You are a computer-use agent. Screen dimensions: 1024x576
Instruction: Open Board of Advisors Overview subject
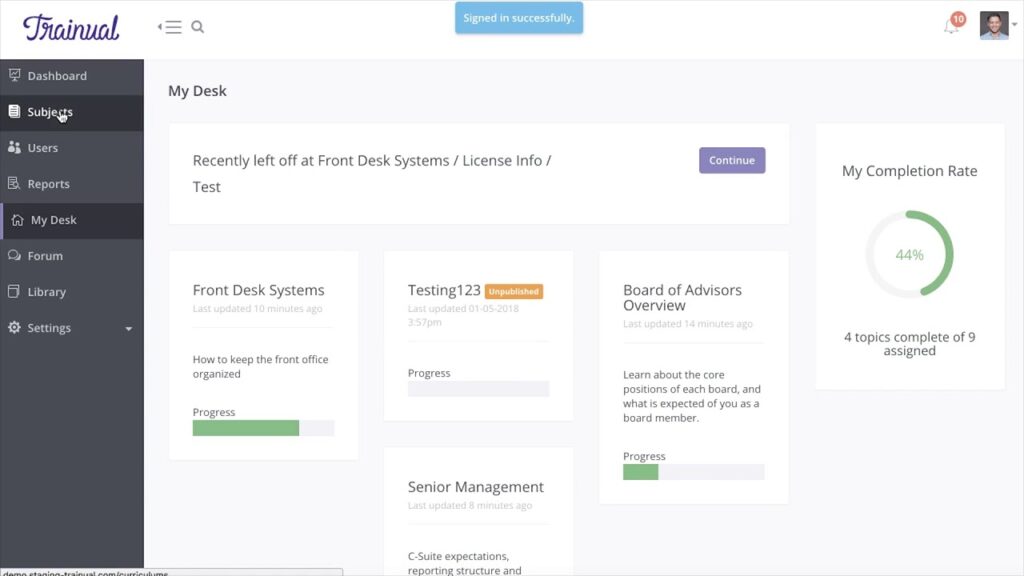682,298
